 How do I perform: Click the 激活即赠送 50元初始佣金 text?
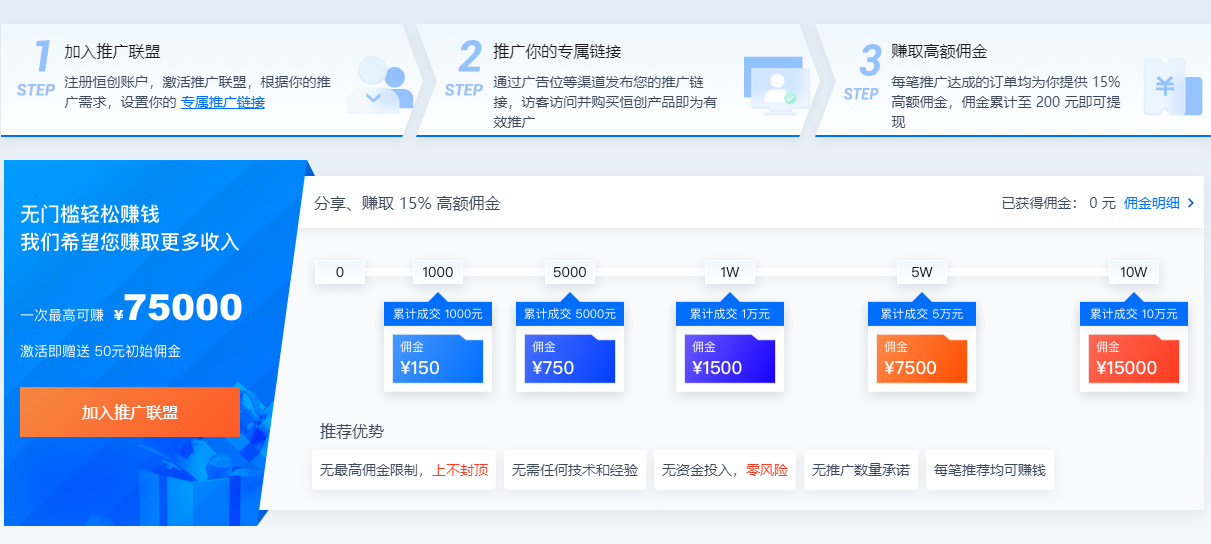click(100, 352)
